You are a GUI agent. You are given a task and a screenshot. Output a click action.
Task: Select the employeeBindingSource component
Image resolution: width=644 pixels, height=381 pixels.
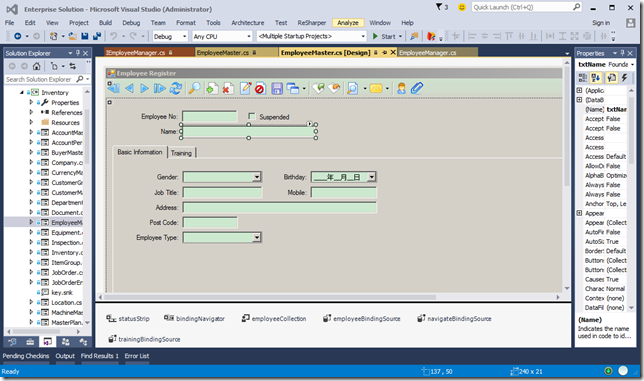[x=361, y=319]
